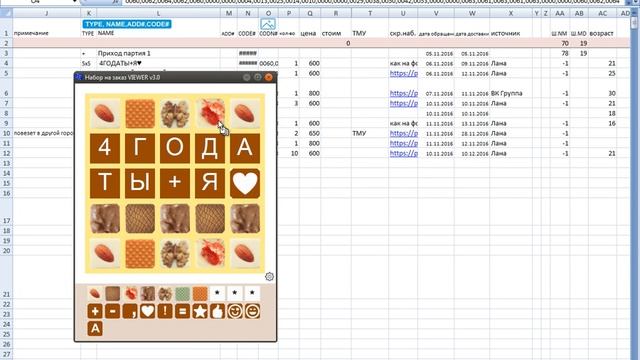
Task: Pick the red berries thumbnail in the palette strip
Action: coord(130,293)
